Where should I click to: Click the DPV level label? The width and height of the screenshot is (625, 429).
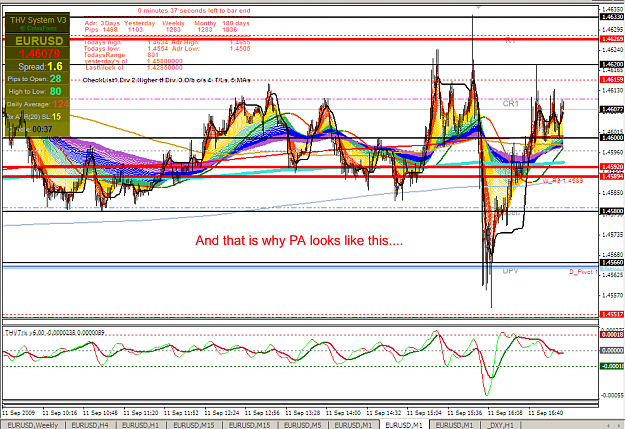510,271
